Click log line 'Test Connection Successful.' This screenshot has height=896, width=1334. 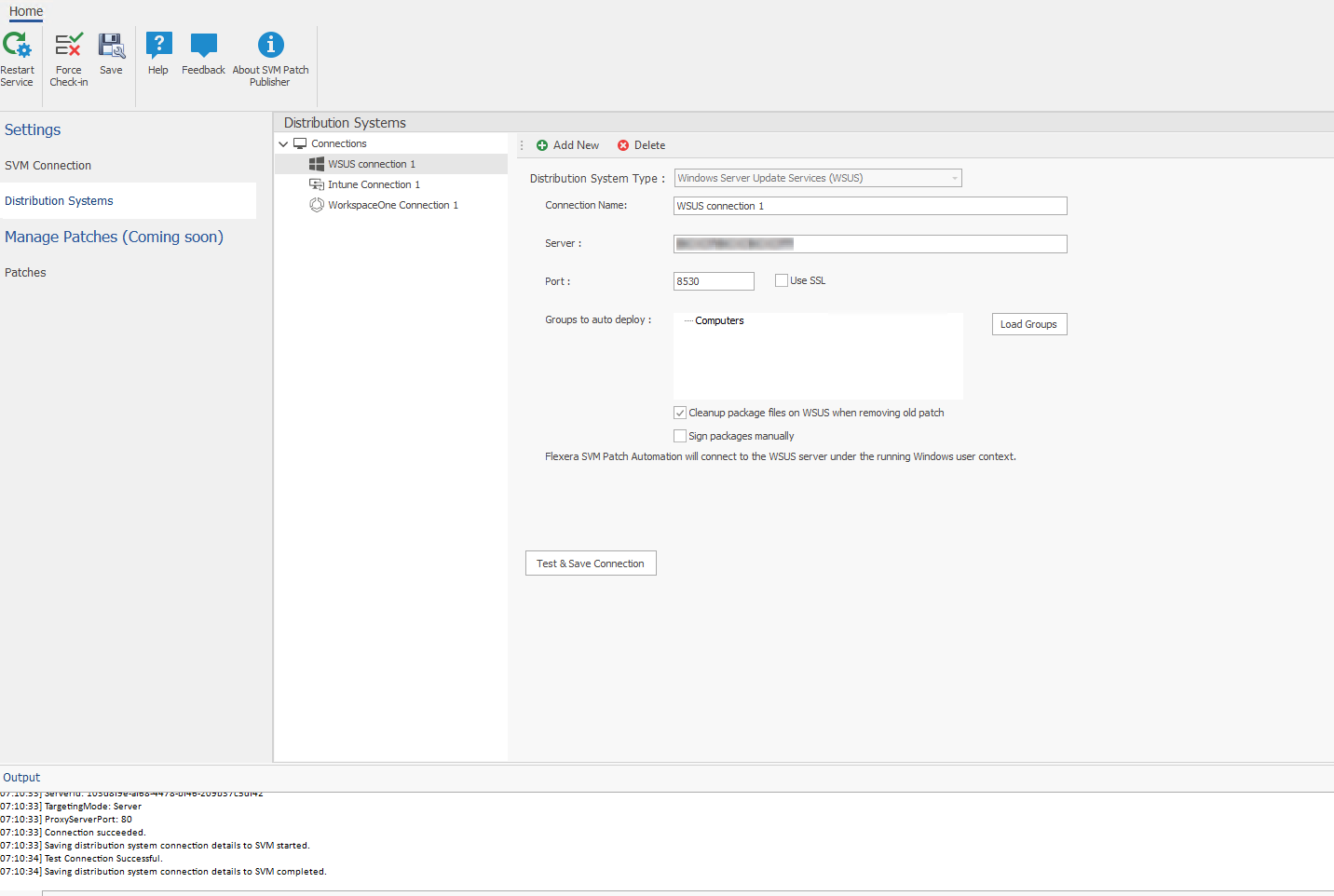point(103,859)
